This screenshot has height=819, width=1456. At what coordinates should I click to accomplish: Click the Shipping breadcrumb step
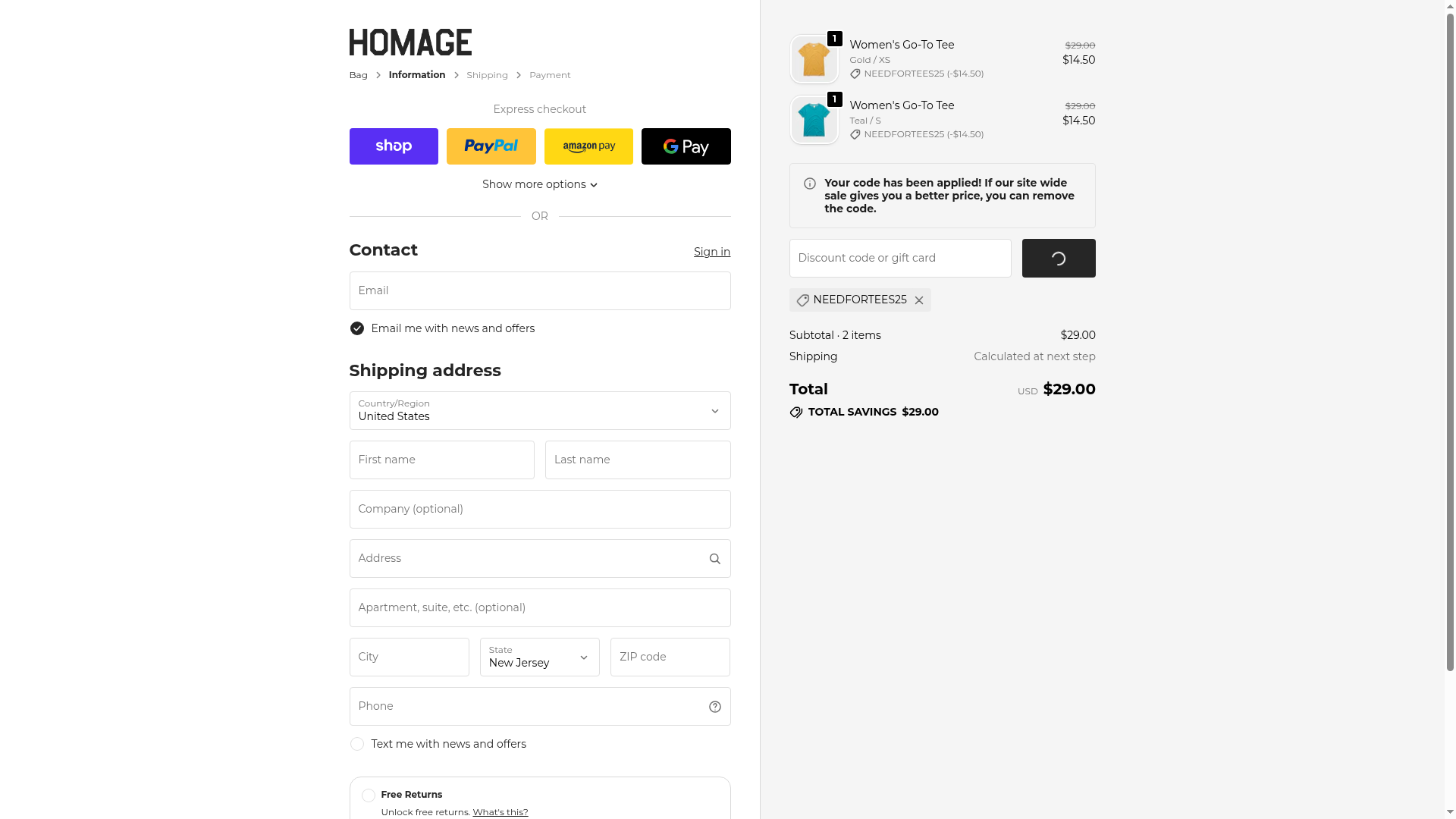[x=487, y=75]
